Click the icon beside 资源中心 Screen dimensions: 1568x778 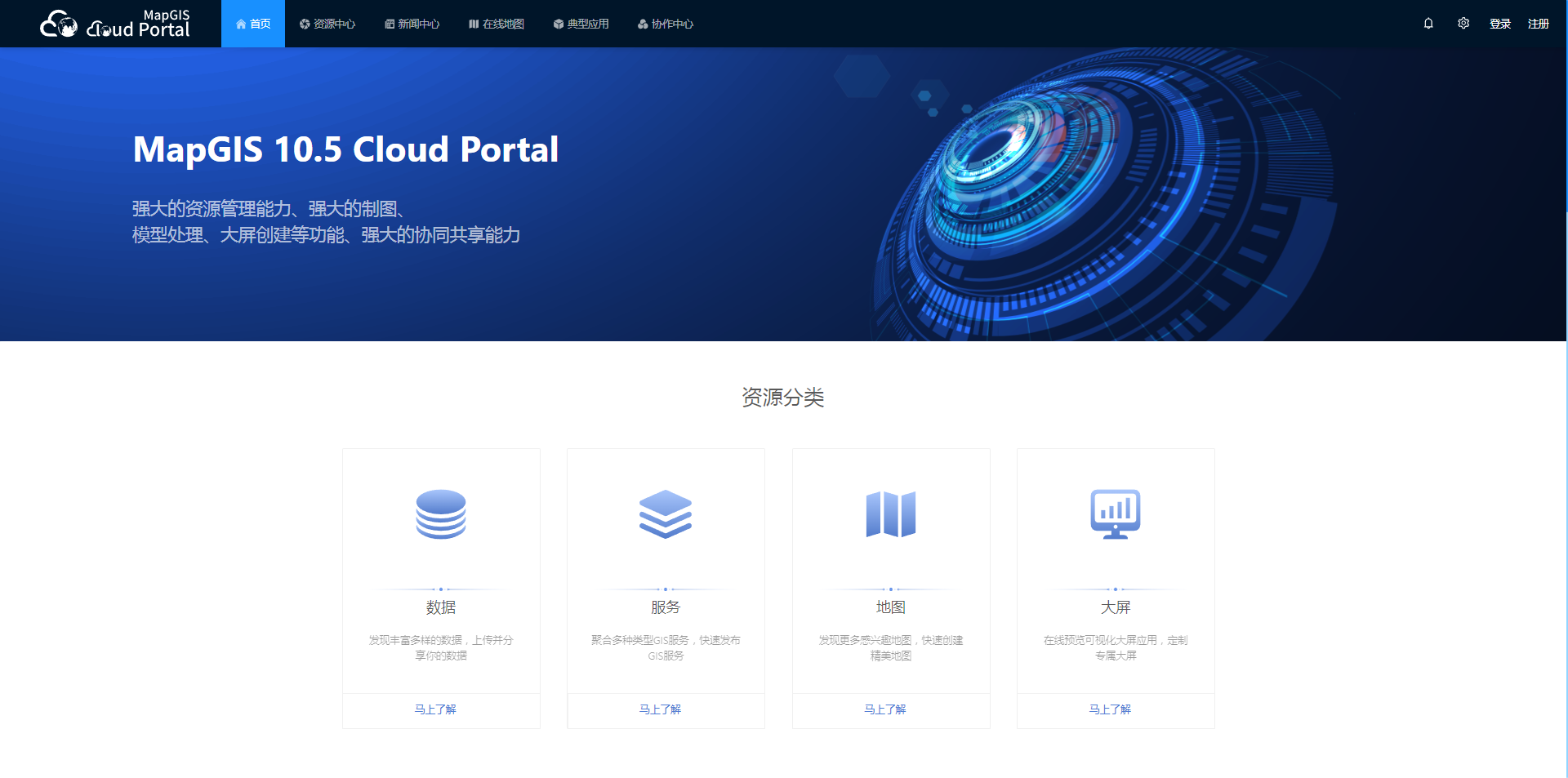tap(305, 24)
